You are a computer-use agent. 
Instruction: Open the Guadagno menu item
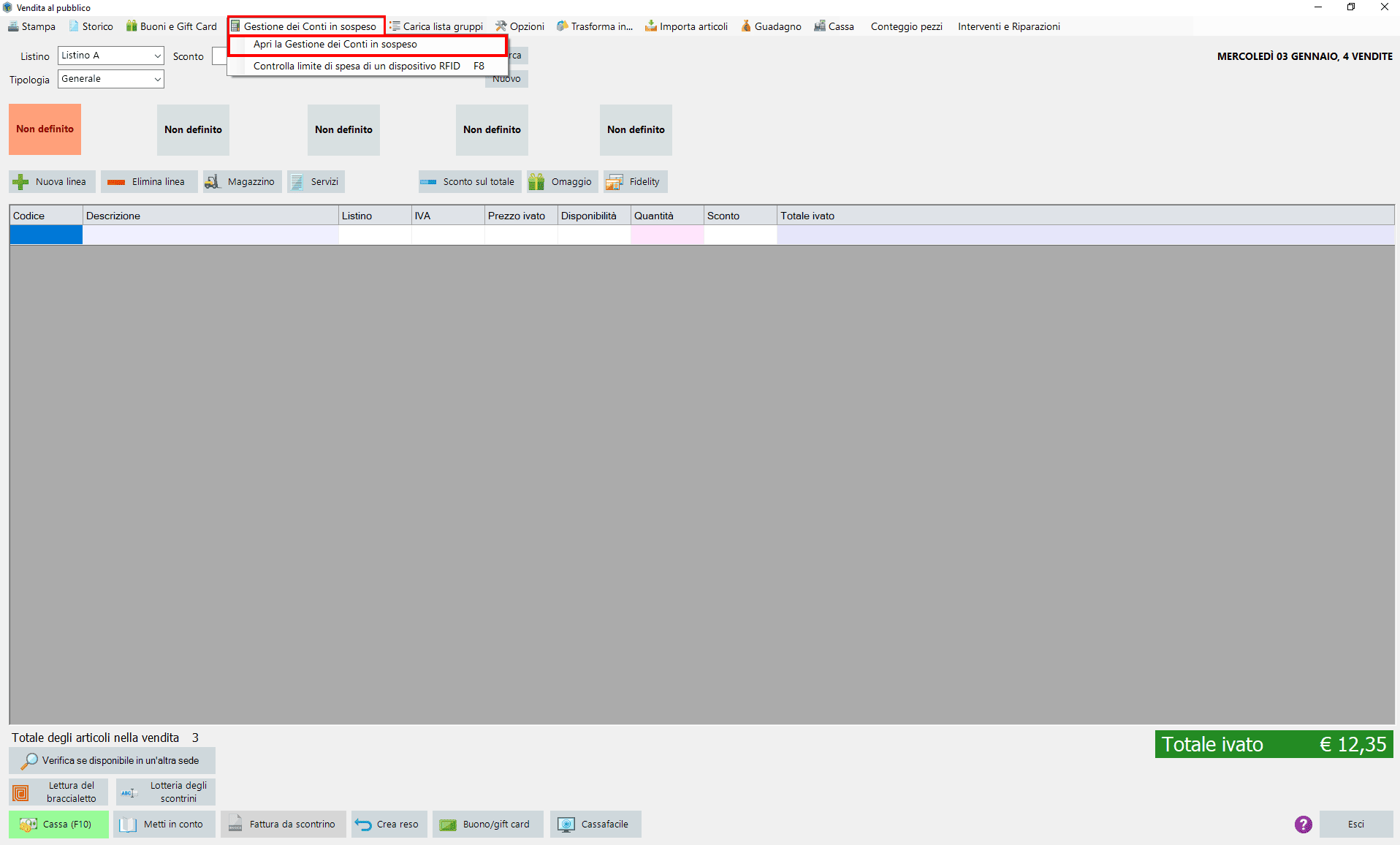tap(771, 26)
